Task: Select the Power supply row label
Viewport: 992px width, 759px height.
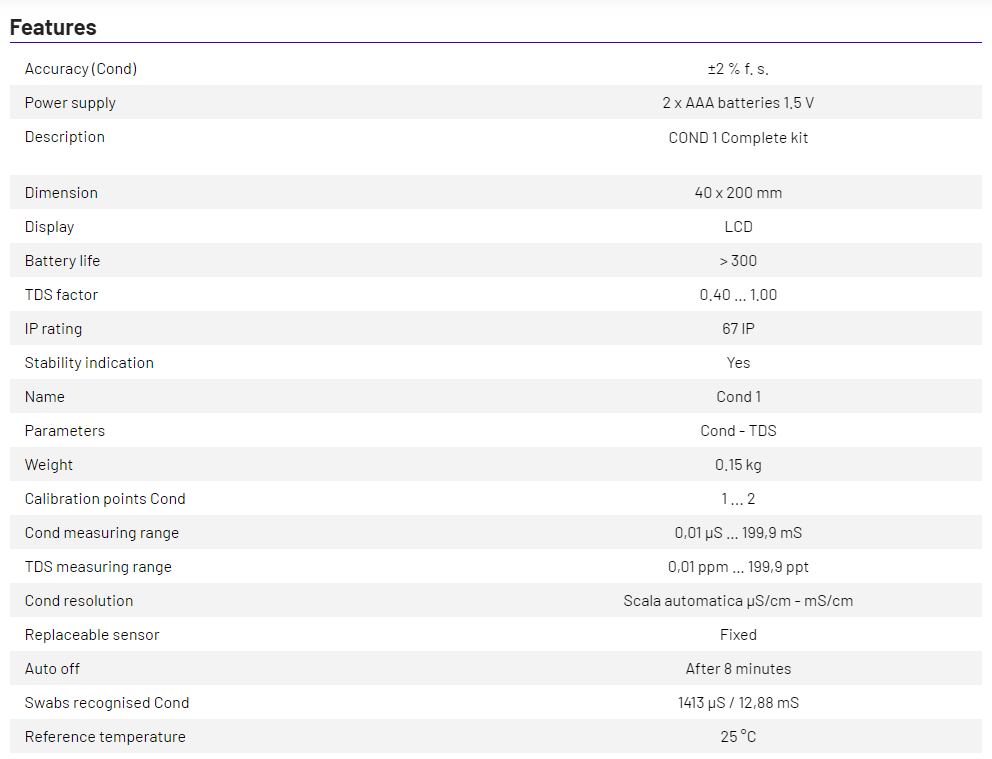Action: click(70, 103)
